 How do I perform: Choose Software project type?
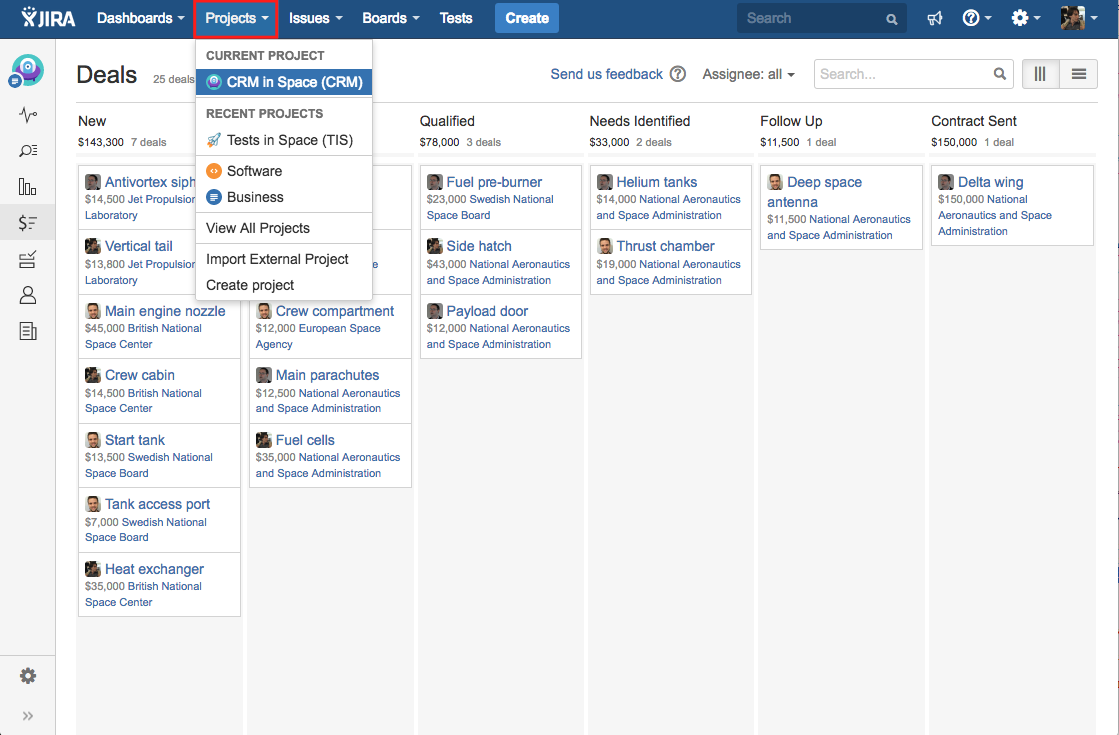click(x=284, y=171)
